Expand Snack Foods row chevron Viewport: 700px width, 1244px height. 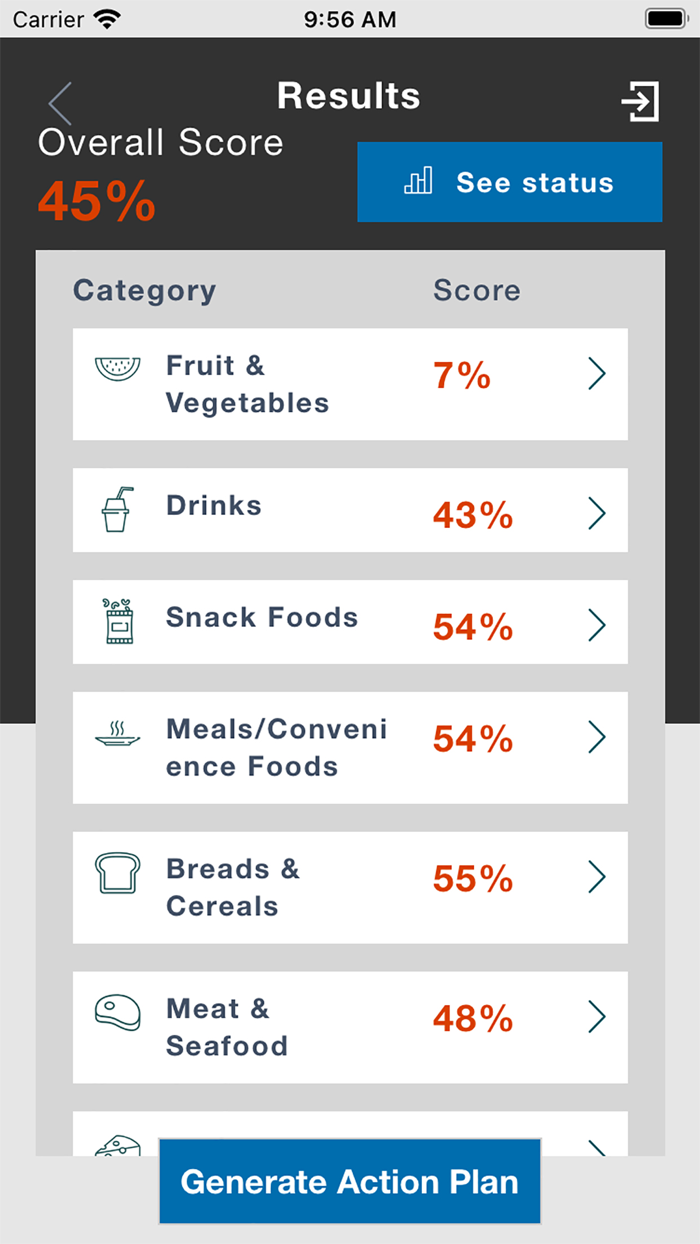tap(597, 625)
